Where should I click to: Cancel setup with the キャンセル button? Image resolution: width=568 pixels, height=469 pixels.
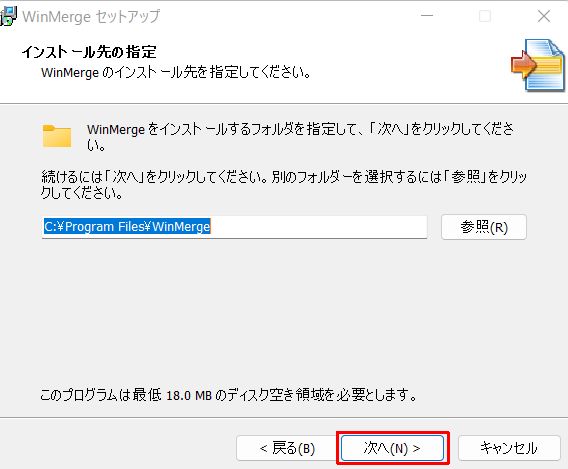pyautogui.click(x=509, y=448)
